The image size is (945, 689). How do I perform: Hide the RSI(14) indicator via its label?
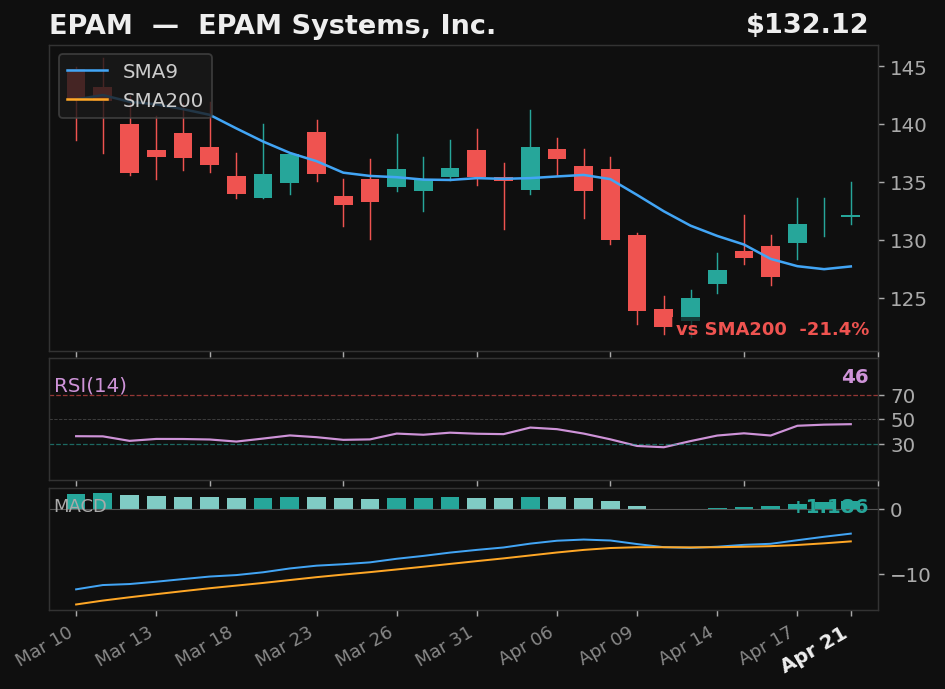(x=91, y=384)
